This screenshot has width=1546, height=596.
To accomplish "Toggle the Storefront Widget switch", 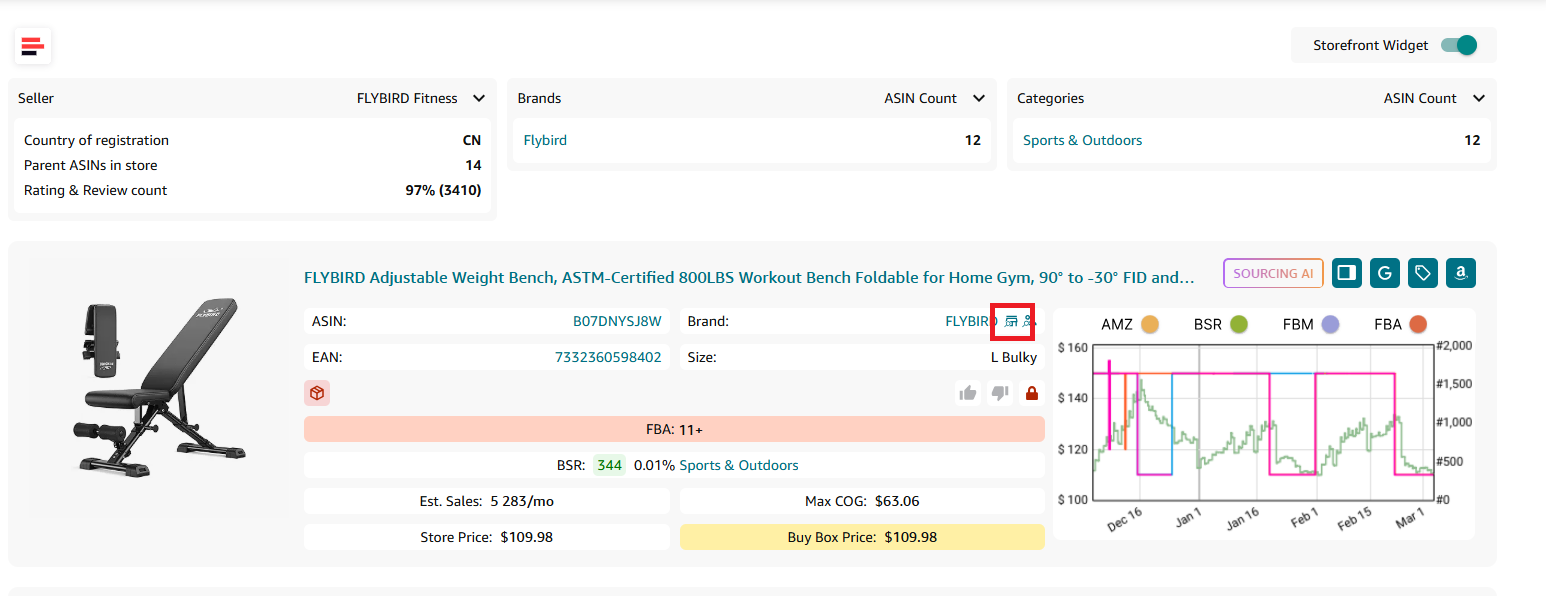I will pos(1459,45).
